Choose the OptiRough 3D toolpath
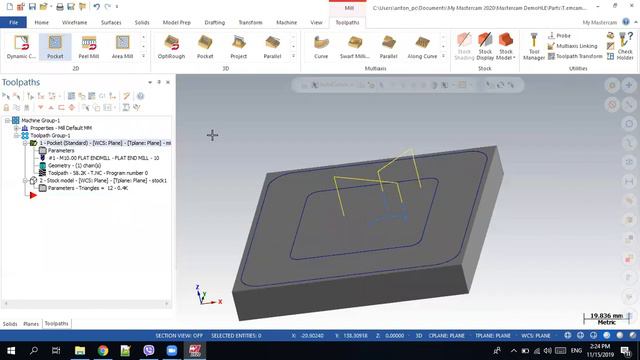Screen dimensions: 640x360 point(171,47)
